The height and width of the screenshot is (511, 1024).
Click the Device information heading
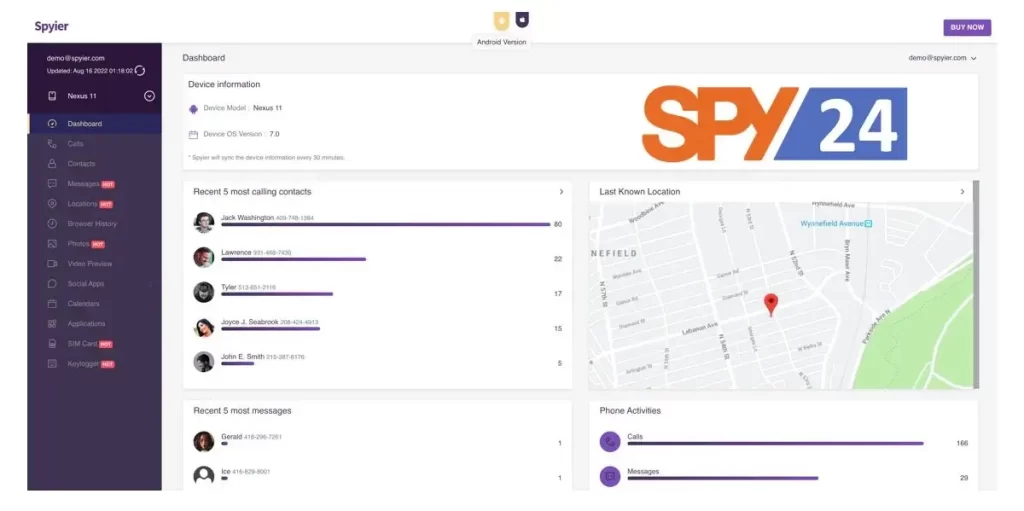coord(224,84)
